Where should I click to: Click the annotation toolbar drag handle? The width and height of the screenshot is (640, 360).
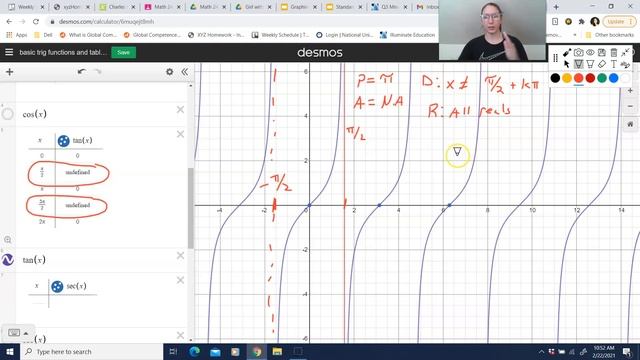pyautogui.click(x=555, y=58)
